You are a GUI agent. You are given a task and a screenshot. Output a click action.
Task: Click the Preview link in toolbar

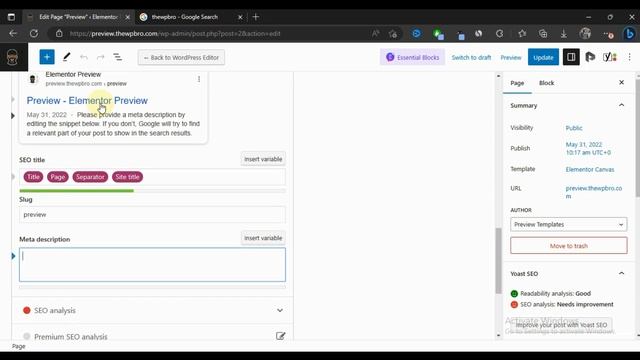[x=511, y=58]
